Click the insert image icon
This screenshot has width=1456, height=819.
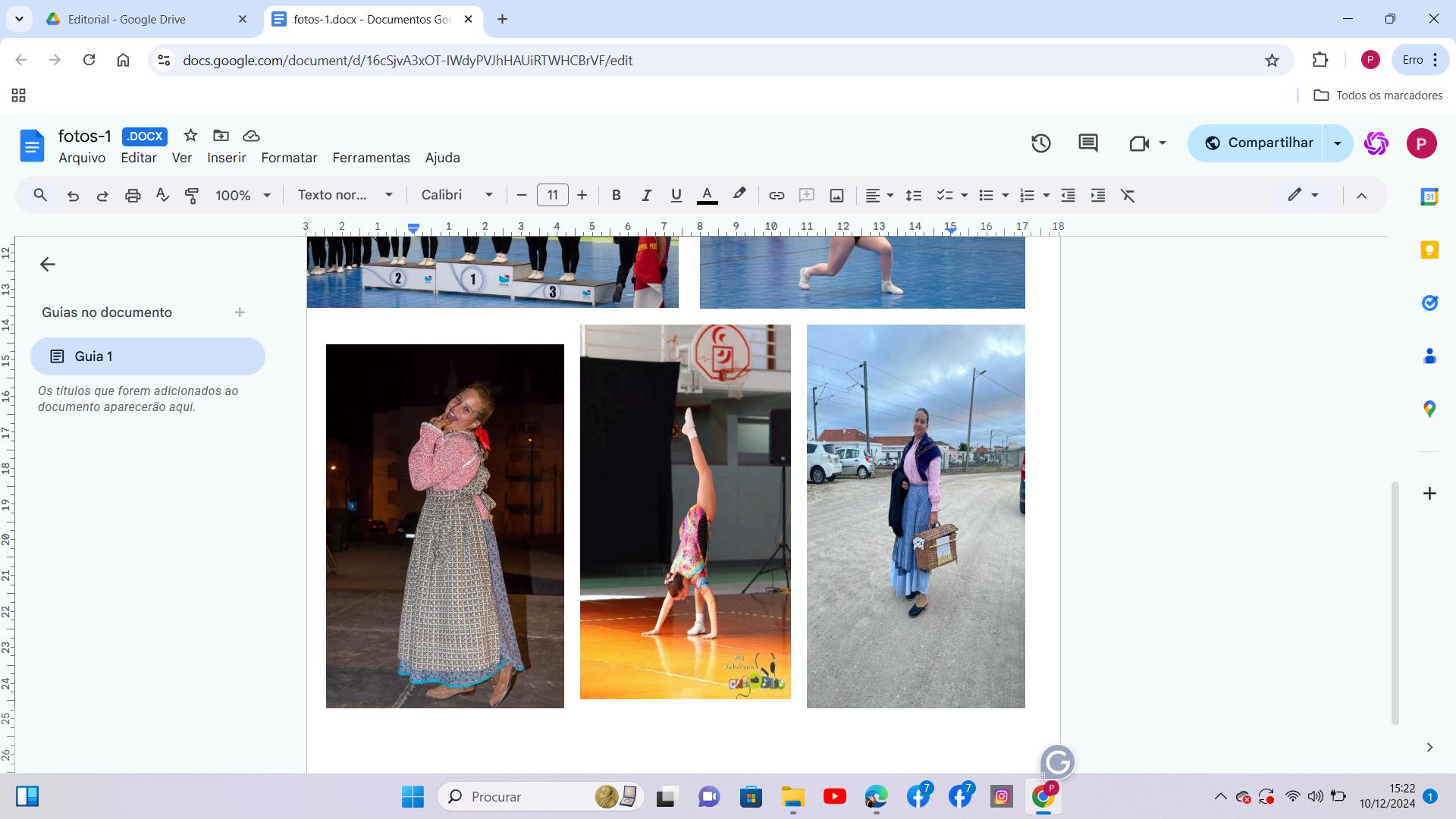pos(836,196)
